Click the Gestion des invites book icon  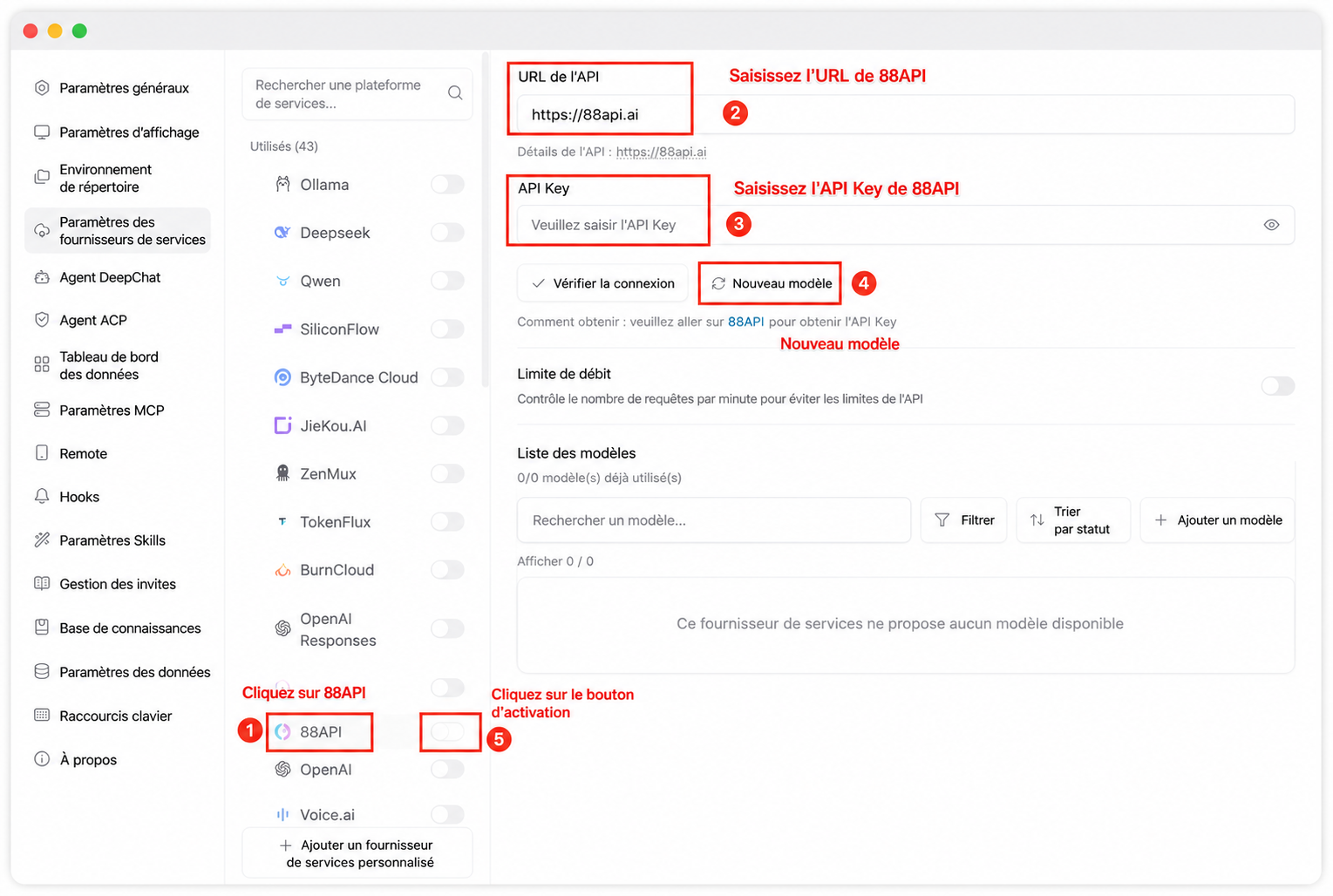(x=42, y=583)
